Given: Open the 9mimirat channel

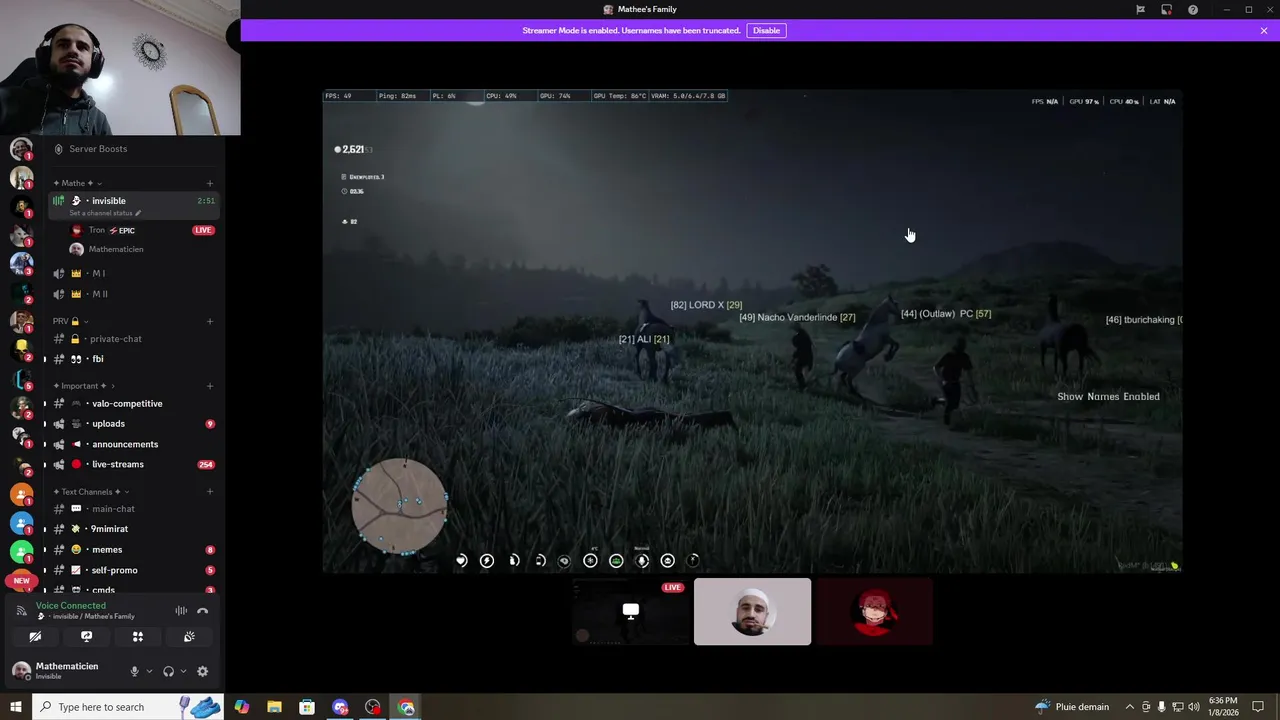Looking at the screenshot, I should [133, 529].
